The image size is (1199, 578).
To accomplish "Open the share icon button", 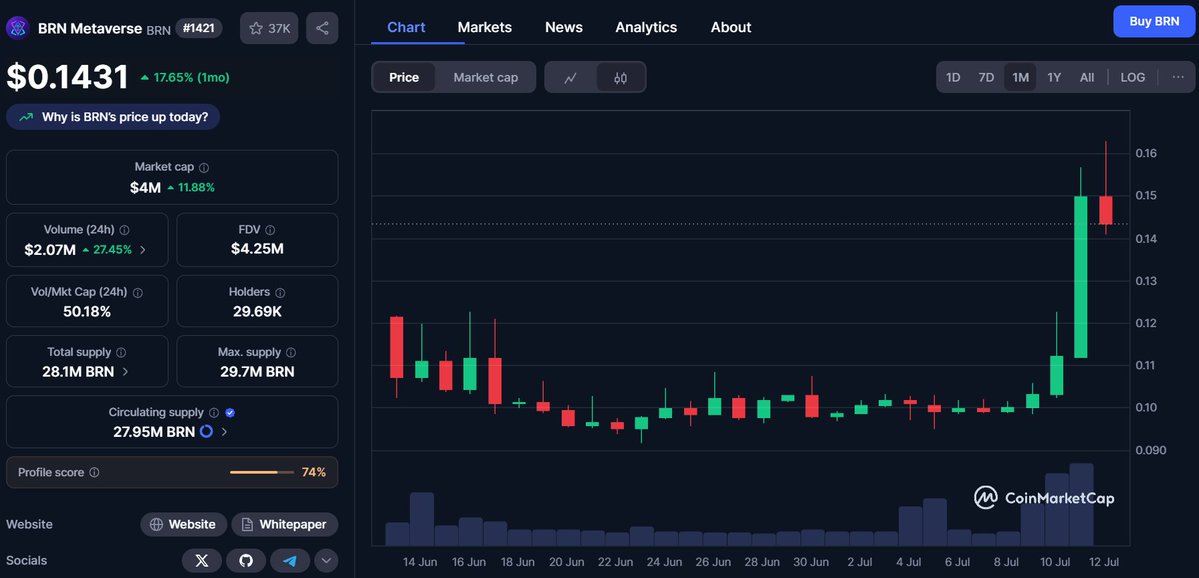I will tap(322, 28).
